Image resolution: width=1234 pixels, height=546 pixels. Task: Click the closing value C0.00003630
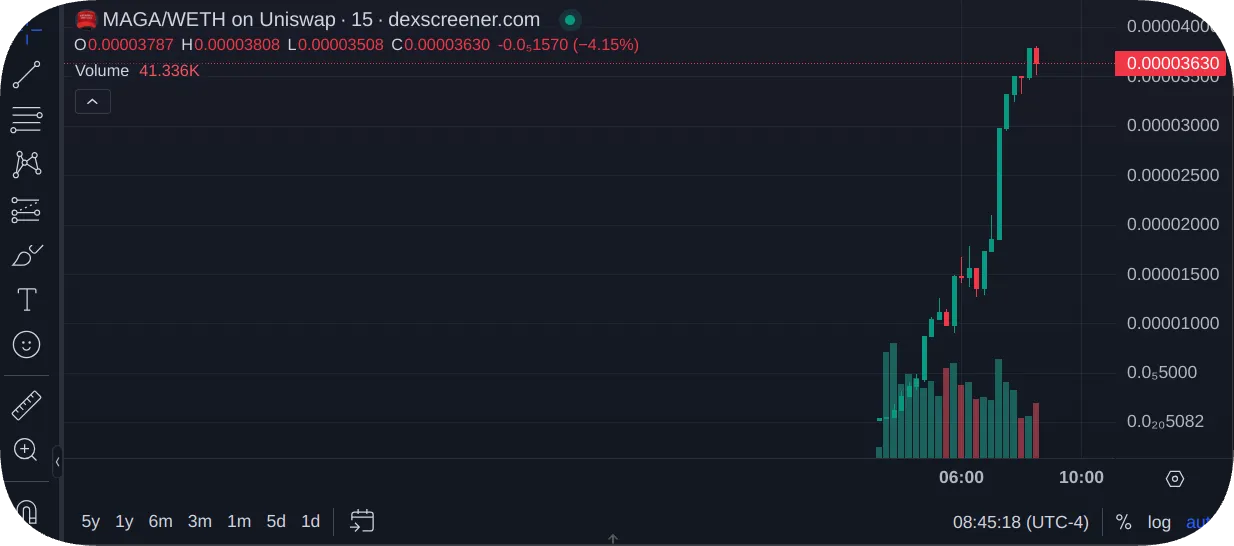click(440, 45)
